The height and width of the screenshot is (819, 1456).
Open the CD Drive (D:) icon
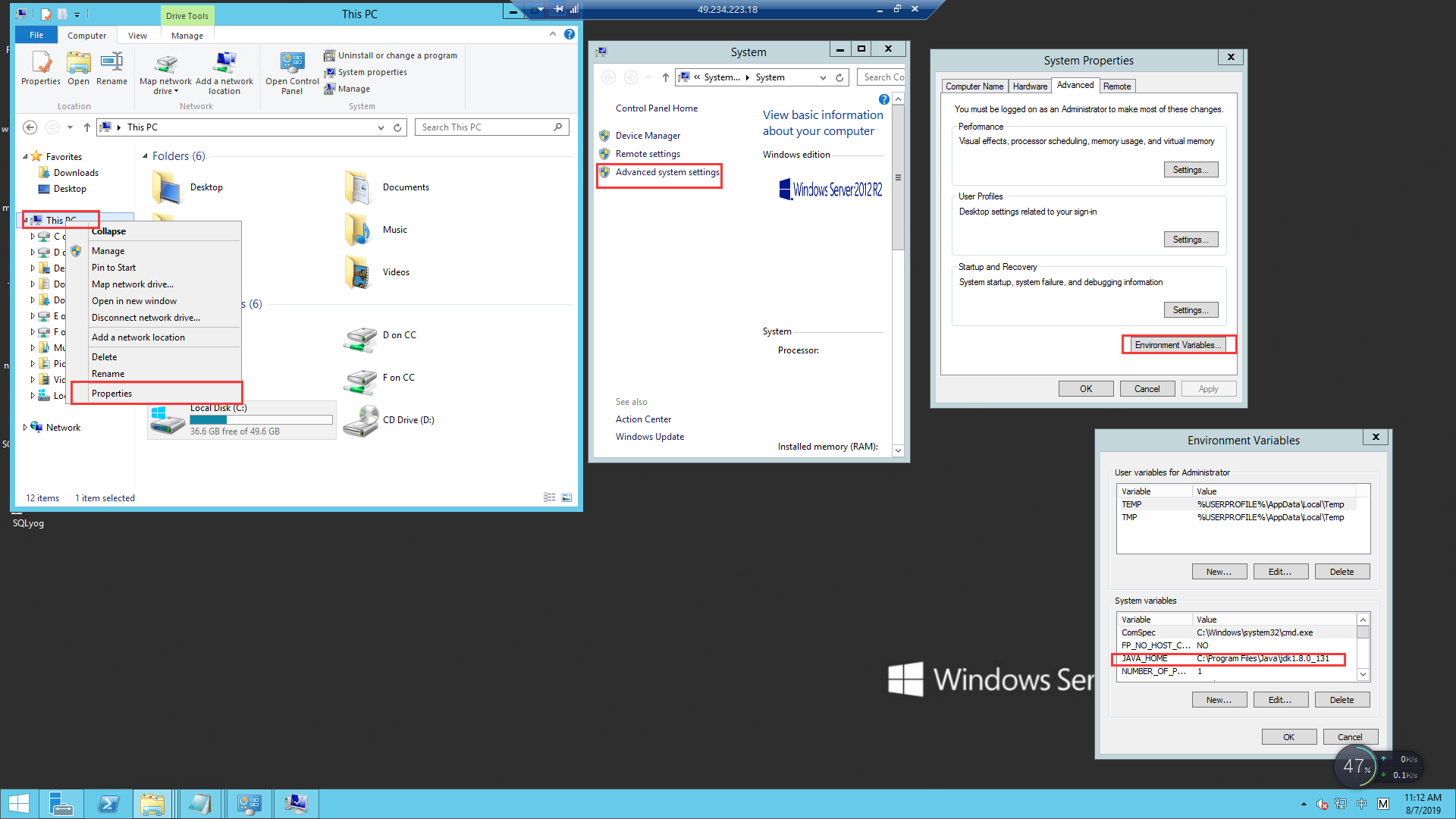[361, 421]
